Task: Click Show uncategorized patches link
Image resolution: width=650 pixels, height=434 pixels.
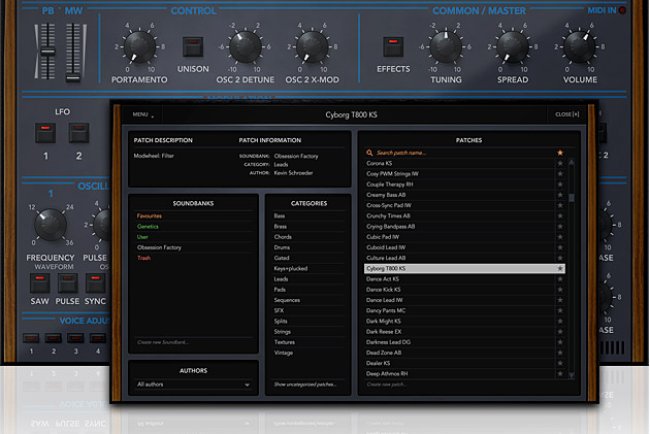Action: click(x=305, y=385)
